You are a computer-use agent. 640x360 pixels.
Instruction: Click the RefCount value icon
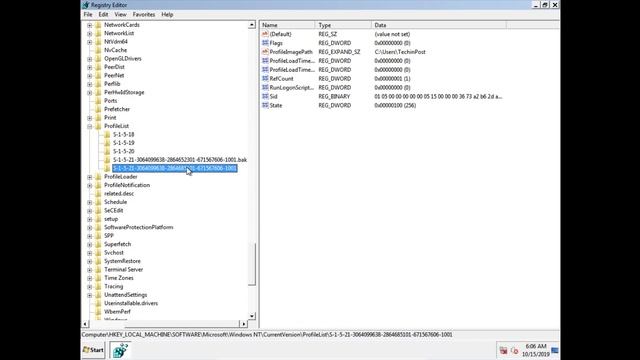pos(265,78)
